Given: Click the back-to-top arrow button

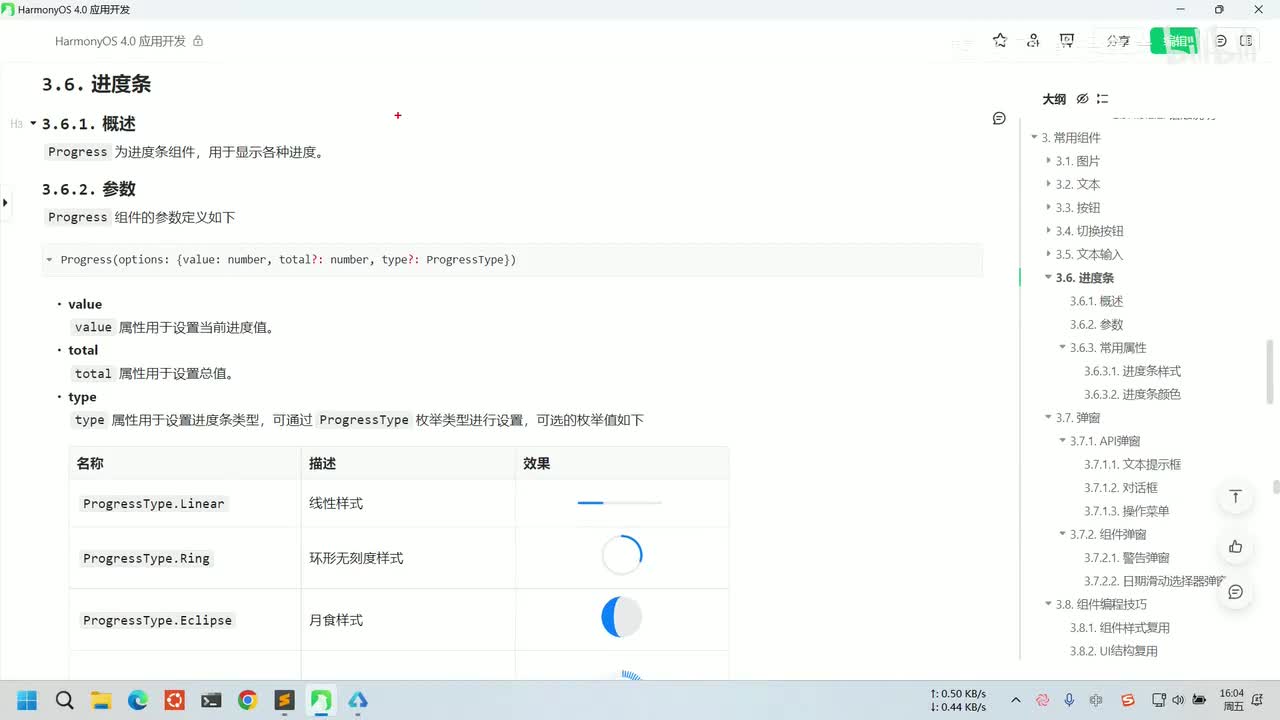Looking at the screenshot, I should coord(1236,497).
